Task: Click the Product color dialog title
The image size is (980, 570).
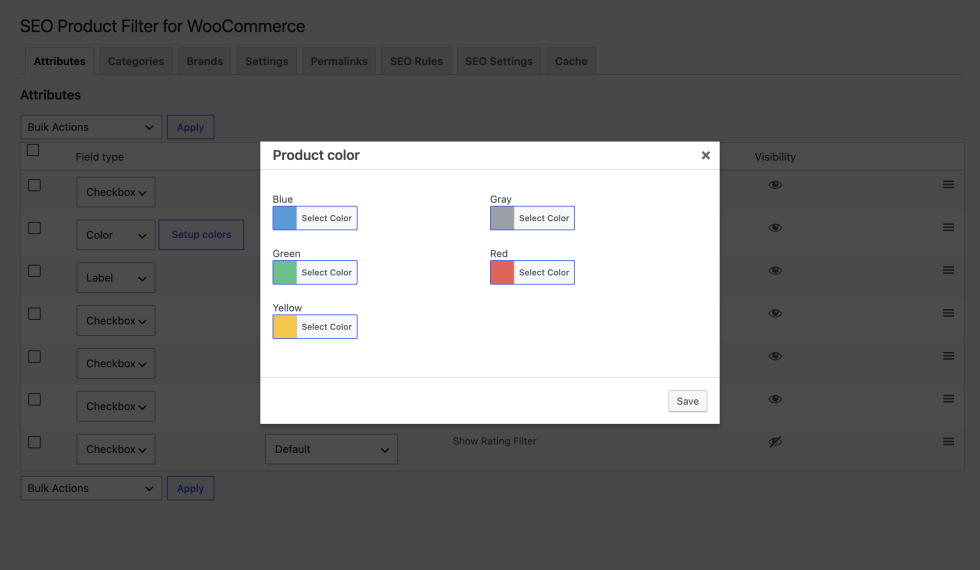Action: pyautogui.click(x=316, y=155)
